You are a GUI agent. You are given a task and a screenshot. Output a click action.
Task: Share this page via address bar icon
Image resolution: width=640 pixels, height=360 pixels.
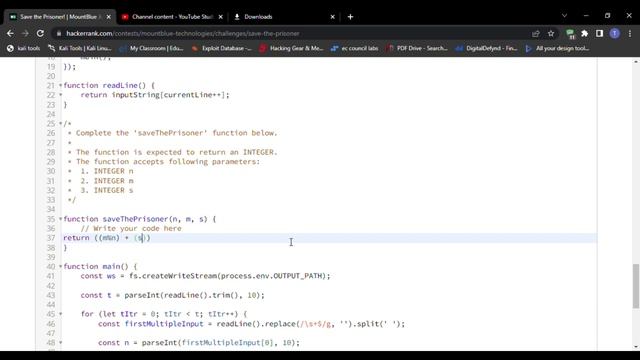tap(536, 33)
